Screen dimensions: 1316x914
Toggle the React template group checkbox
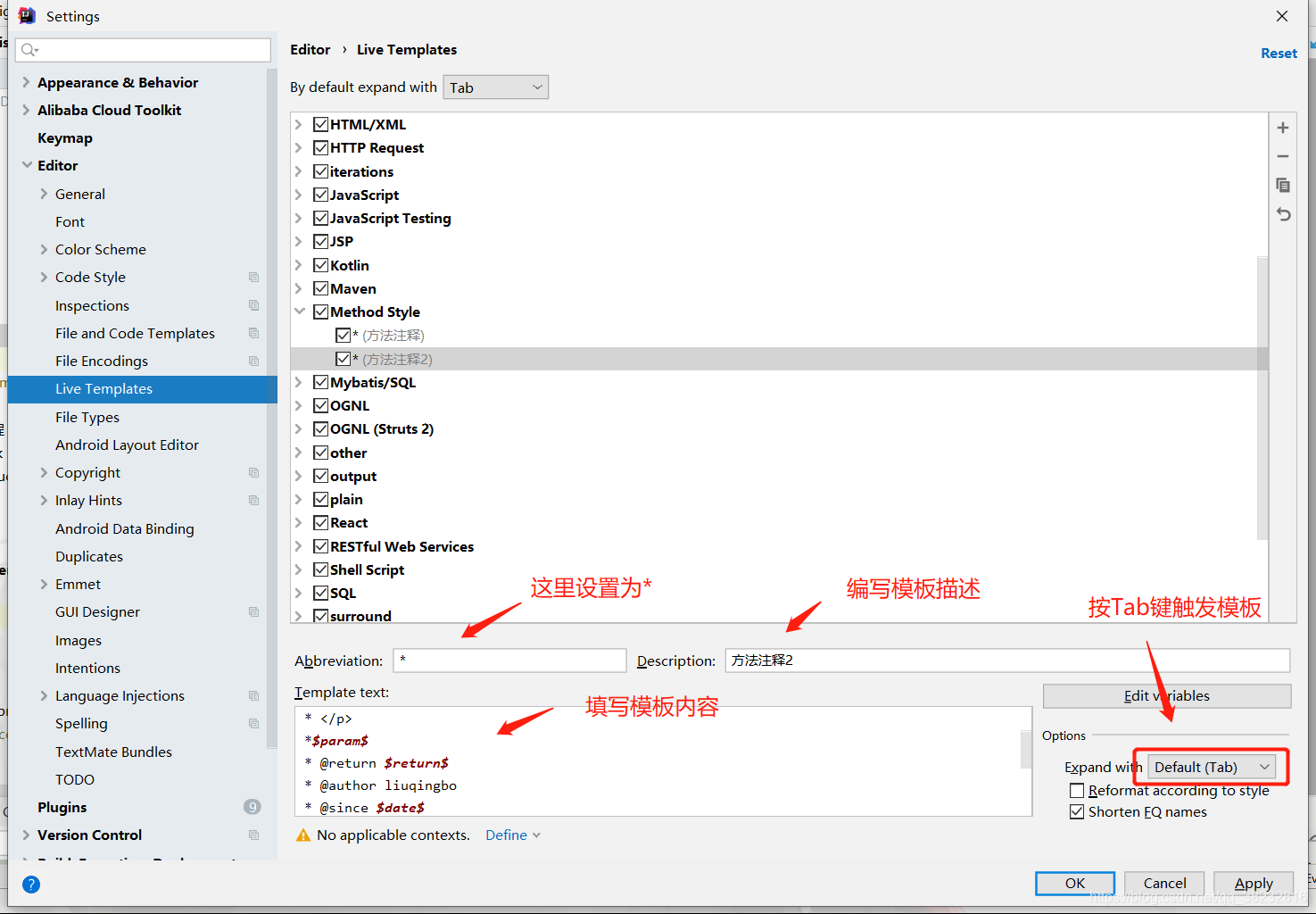pos(321,522)
